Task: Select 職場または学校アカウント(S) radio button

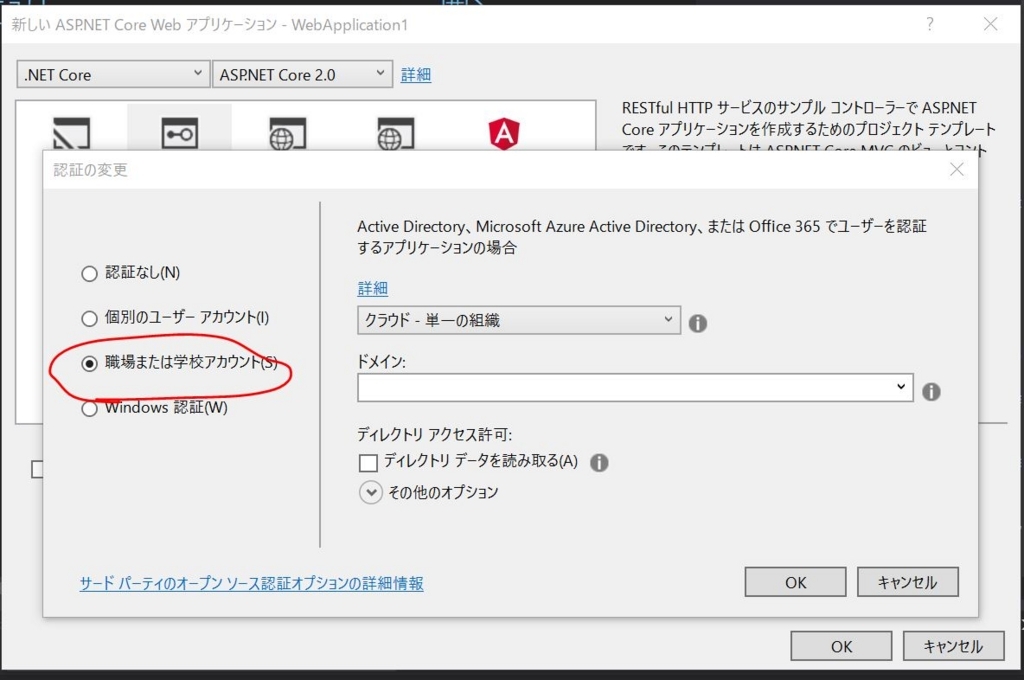Action: pos(89,363)
